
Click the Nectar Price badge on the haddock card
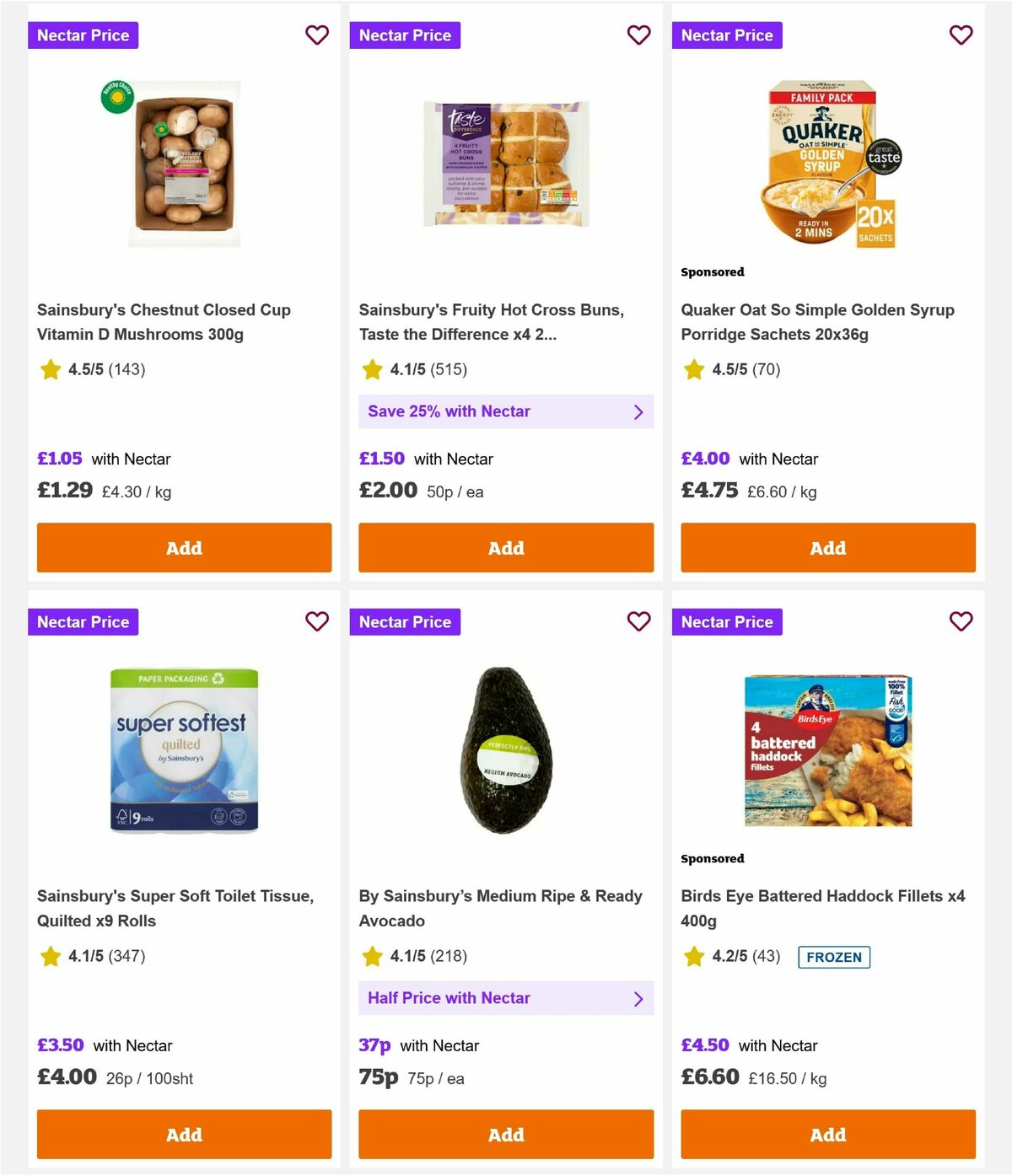pos(727,621)
